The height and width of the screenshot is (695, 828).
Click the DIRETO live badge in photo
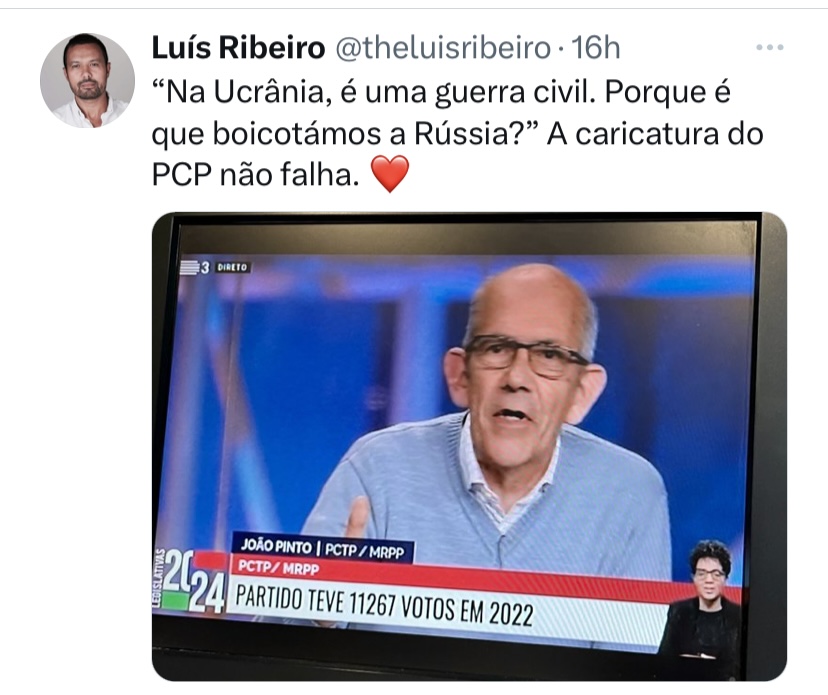(232, 268)
